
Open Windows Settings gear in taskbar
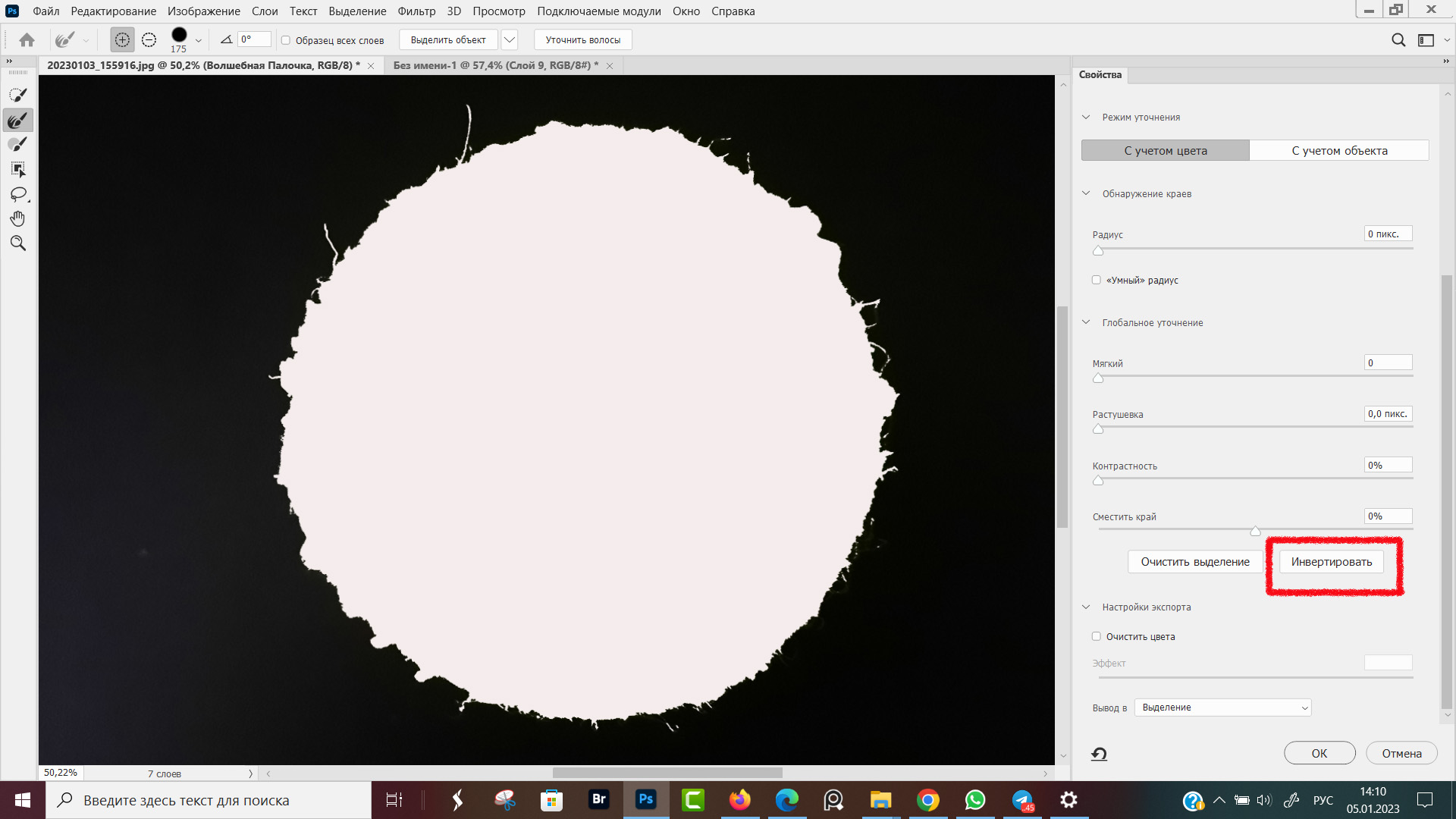click(1068, 799)
